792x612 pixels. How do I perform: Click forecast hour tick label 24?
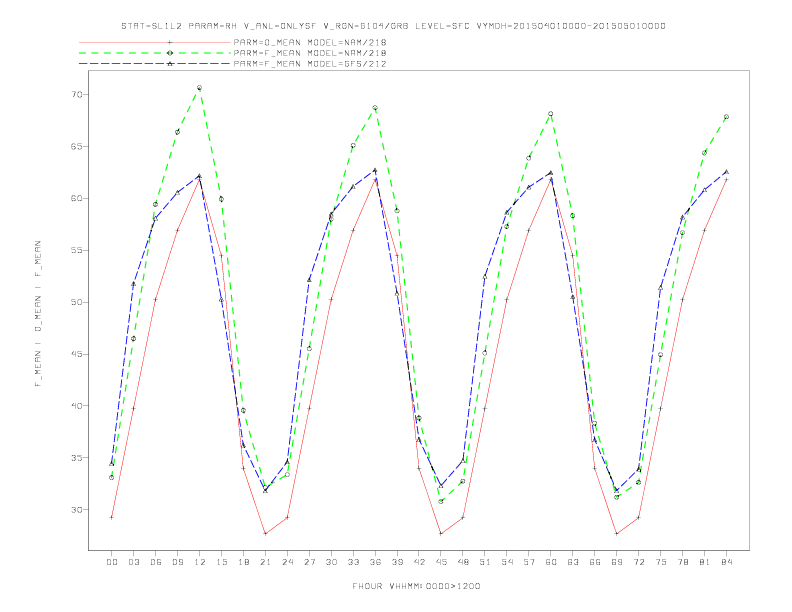pyautogui.click(x=287, y=562)
